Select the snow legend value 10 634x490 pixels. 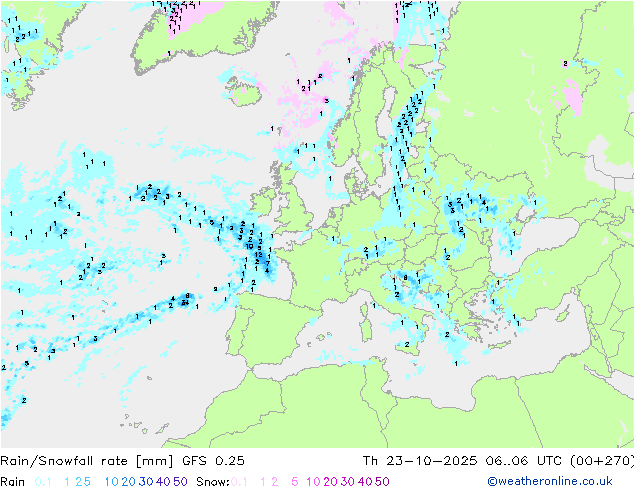tap(313, 482)
